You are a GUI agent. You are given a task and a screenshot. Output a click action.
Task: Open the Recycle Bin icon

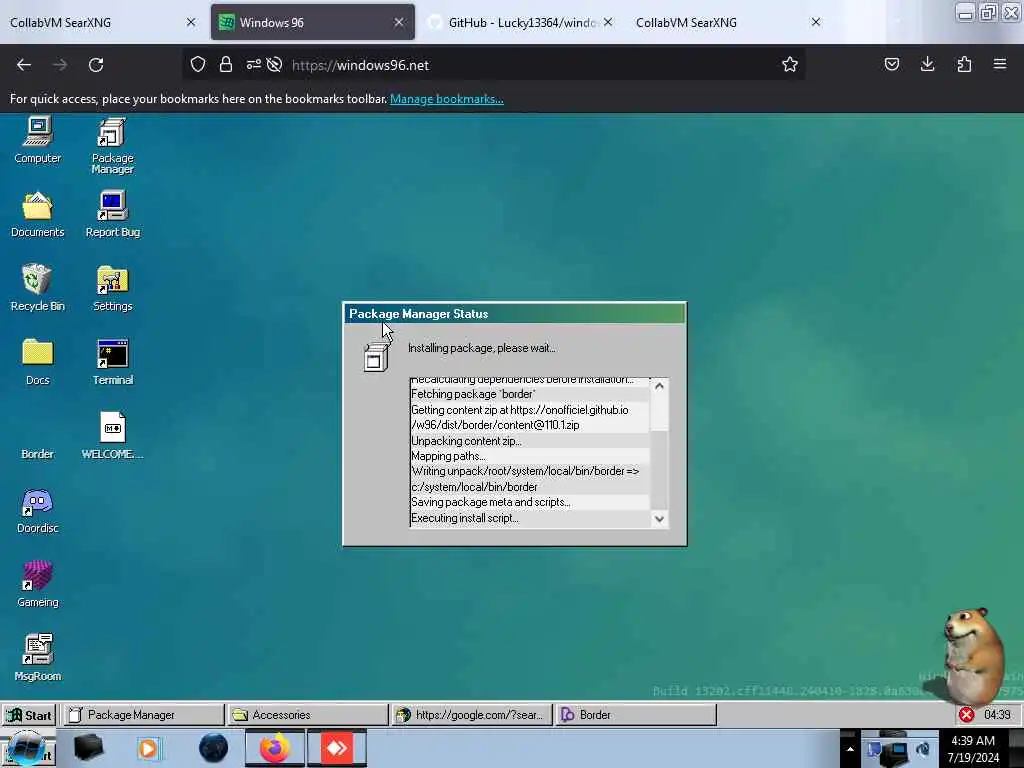pos(37,288)
